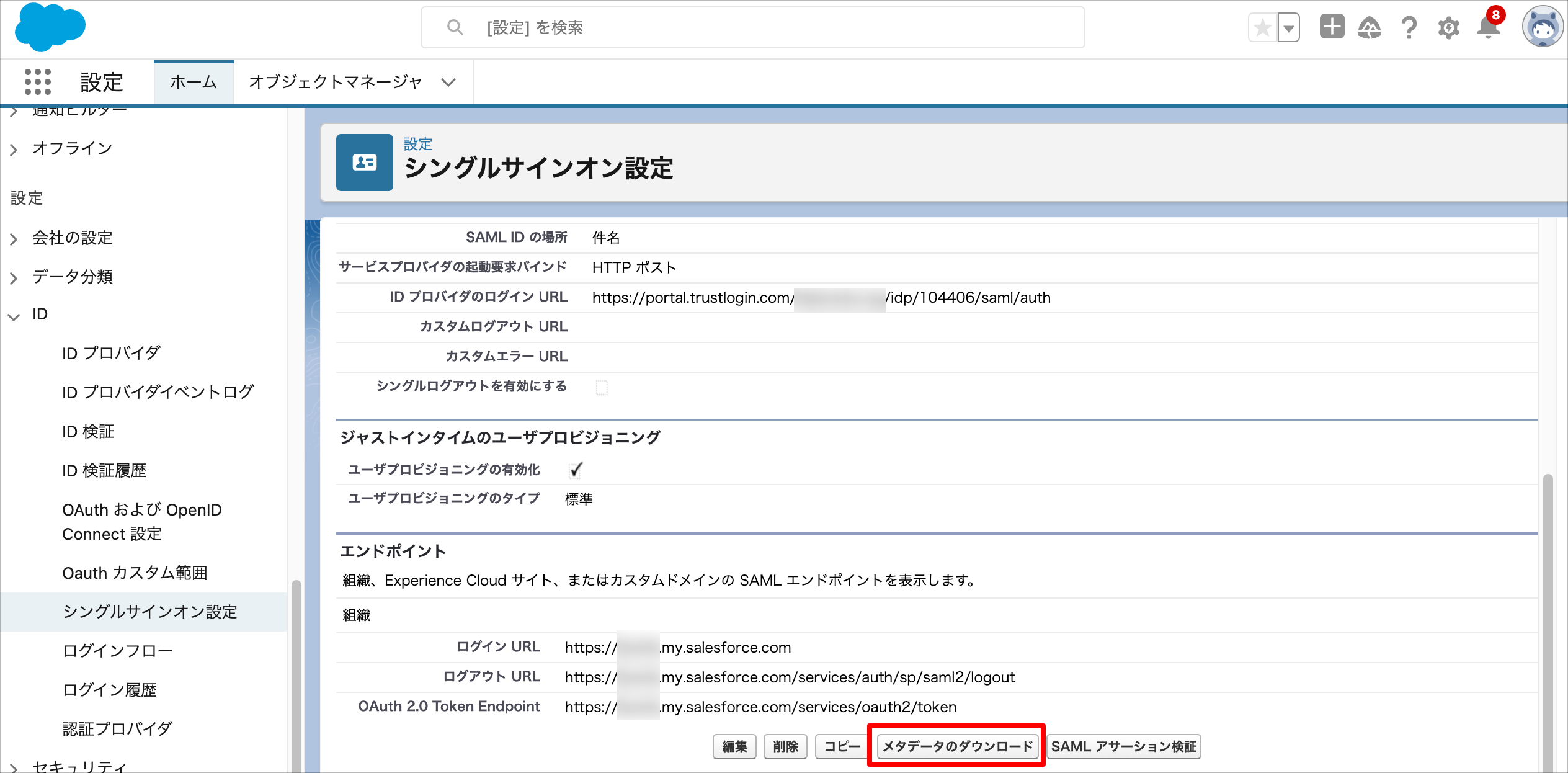Click メタデータのダウンロード button
1568x773 pixels.
click(958, 746)
